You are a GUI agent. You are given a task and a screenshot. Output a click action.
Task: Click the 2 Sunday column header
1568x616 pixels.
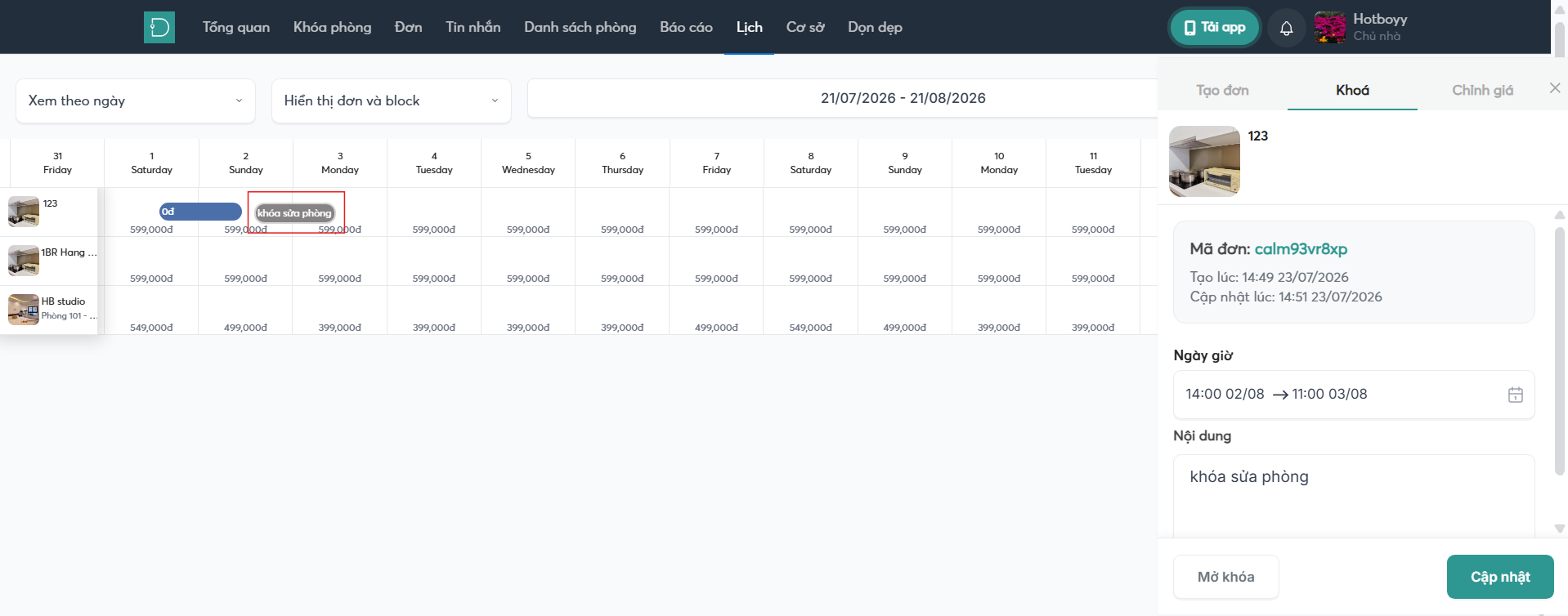(246, 163)
